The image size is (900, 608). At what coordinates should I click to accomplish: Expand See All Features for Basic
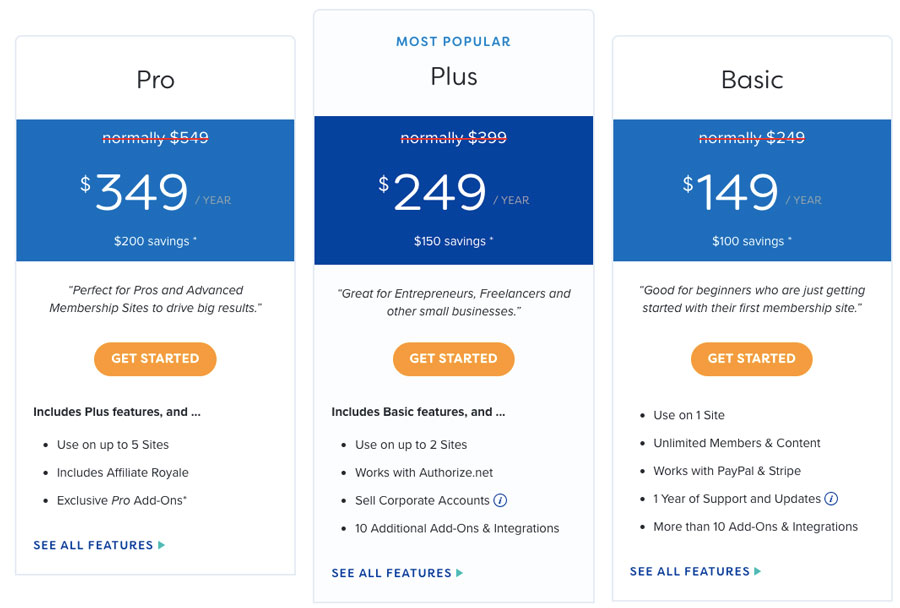point(689,572)
